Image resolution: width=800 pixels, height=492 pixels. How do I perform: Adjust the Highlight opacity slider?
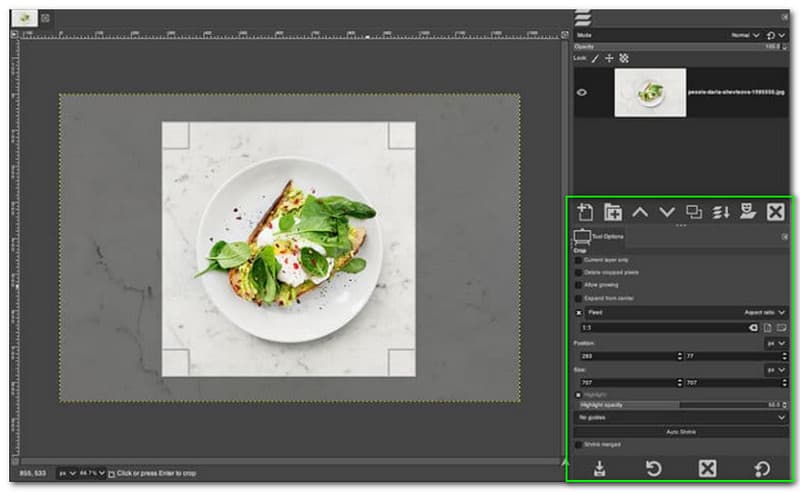pyautogui.click(x=680, y=405)
